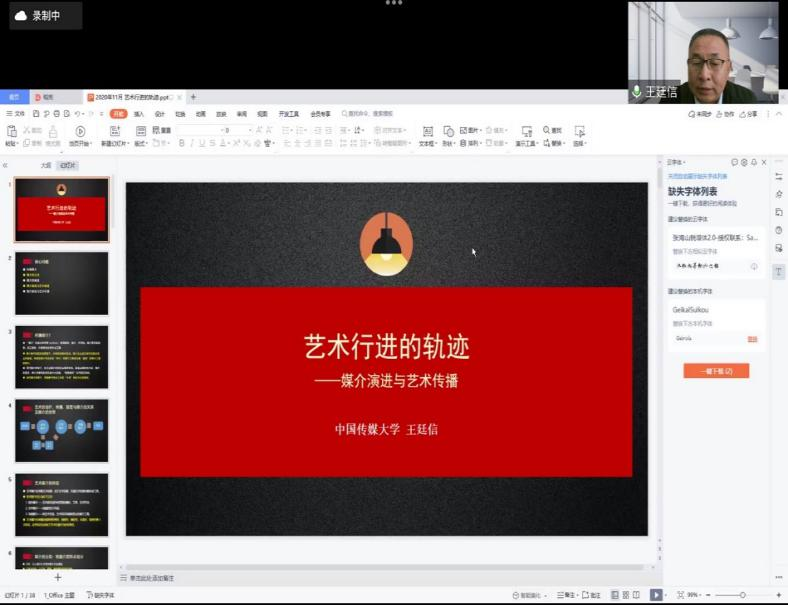The image size is (788, 605).
Task: Collapse the slide thumbnail panel with chevron
Action: 6,165
